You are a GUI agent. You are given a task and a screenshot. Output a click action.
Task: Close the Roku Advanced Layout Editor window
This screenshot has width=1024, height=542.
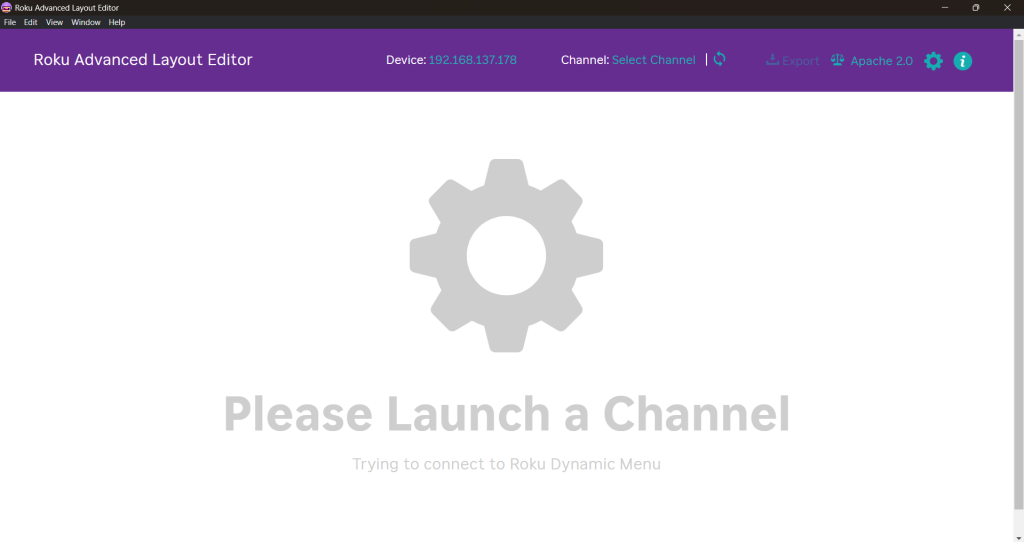click(x=1007, y=8)
